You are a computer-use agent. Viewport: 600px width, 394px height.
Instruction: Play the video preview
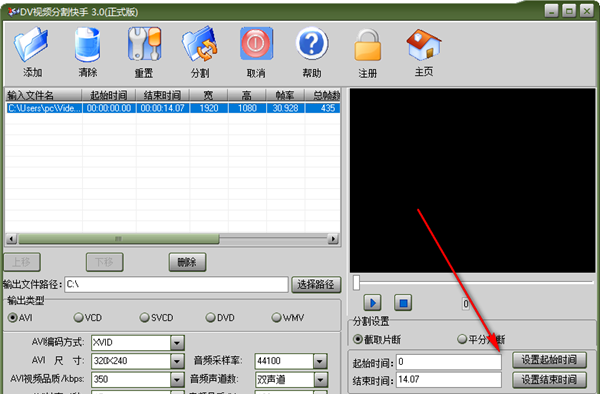pyautogui.click(x=372, y=303)
